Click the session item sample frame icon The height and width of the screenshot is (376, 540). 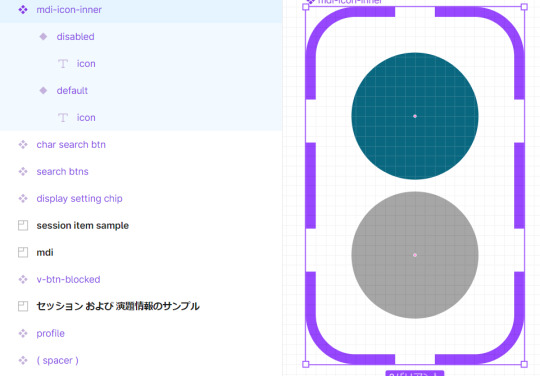click(23, 226)
